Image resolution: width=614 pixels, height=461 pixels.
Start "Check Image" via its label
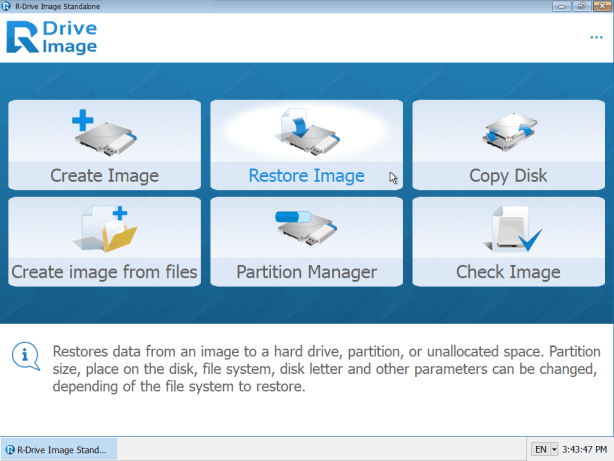508,272
